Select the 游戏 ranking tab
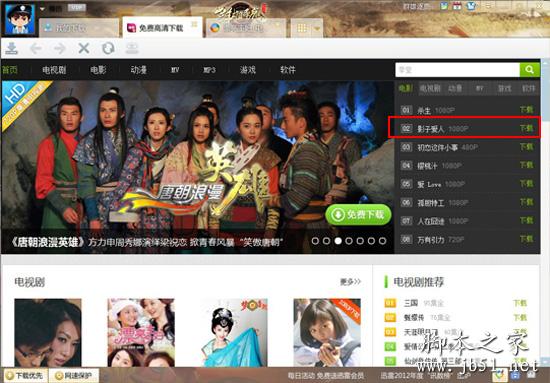The height and width of the screenshot is (383, 550). (x=504, y=88)
